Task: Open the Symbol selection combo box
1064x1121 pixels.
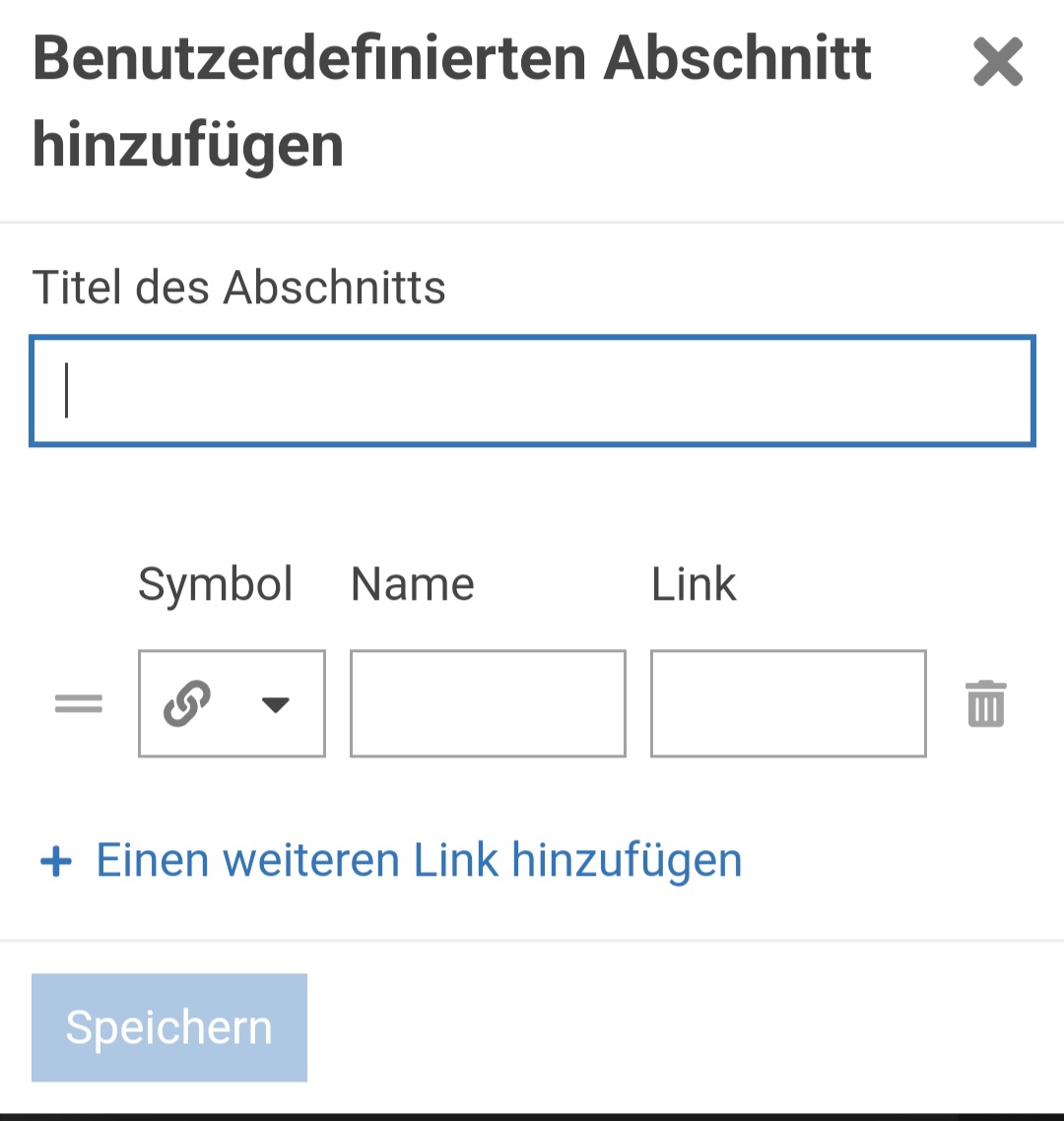Action: click(x=232, y=703)
